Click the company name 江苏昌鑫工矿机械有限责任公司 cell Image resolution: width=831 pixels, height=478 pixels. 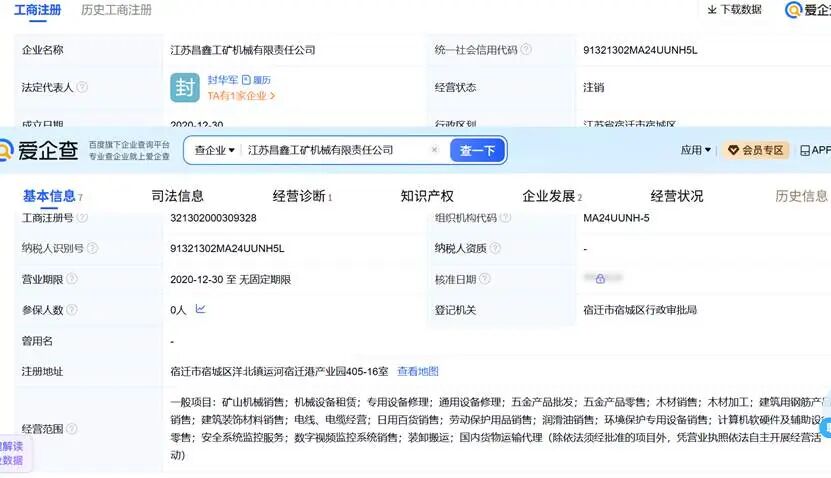point(243,50)
